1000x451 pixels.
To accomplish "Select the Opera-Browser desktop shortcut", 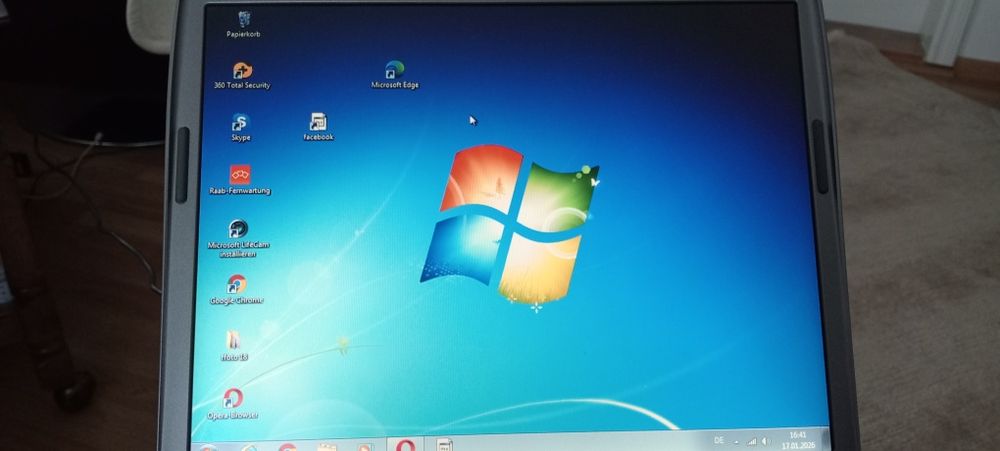I will (233, 404).
